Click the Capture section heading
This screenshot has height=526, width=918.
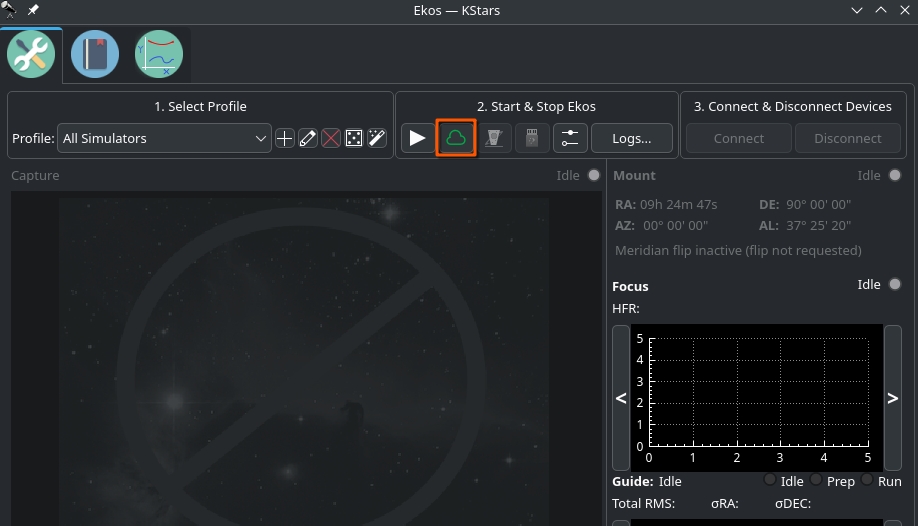[35, 175]
